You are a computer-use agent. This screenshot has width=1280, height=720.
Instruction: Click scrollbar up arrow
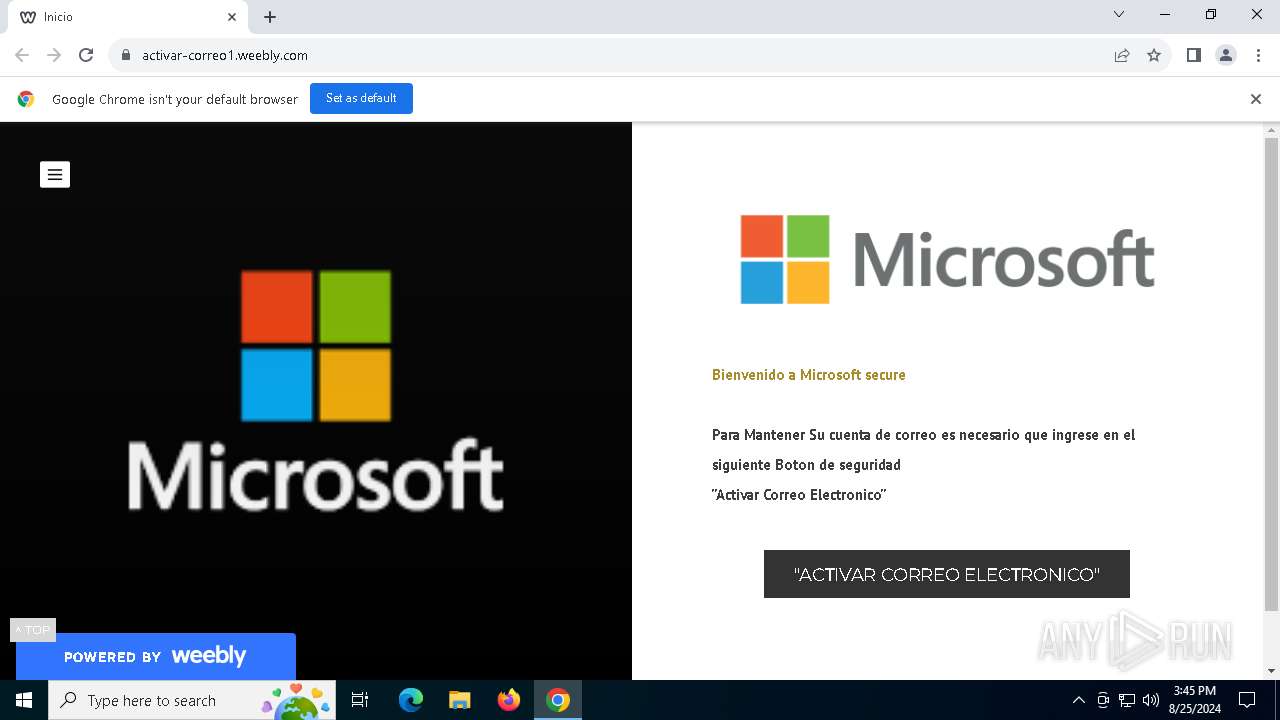(1271, 130)
